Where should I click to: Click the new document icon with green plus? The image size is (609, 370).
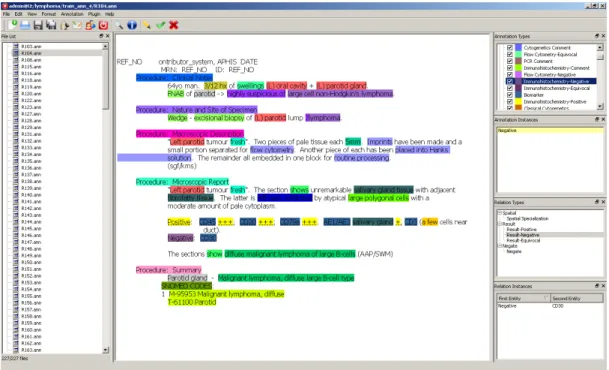(13, 25)
